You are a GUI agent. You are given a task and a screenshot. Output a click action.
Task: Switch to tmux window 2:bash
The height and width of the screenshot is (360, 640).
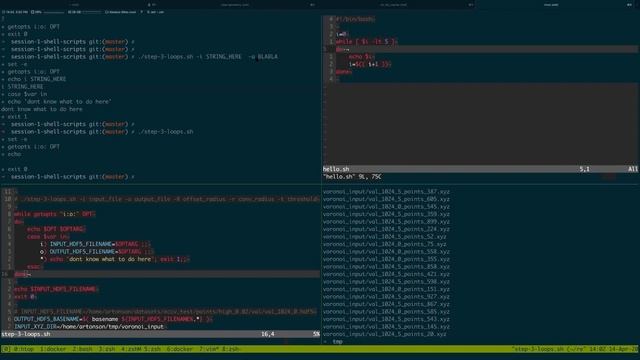[82, 349]
